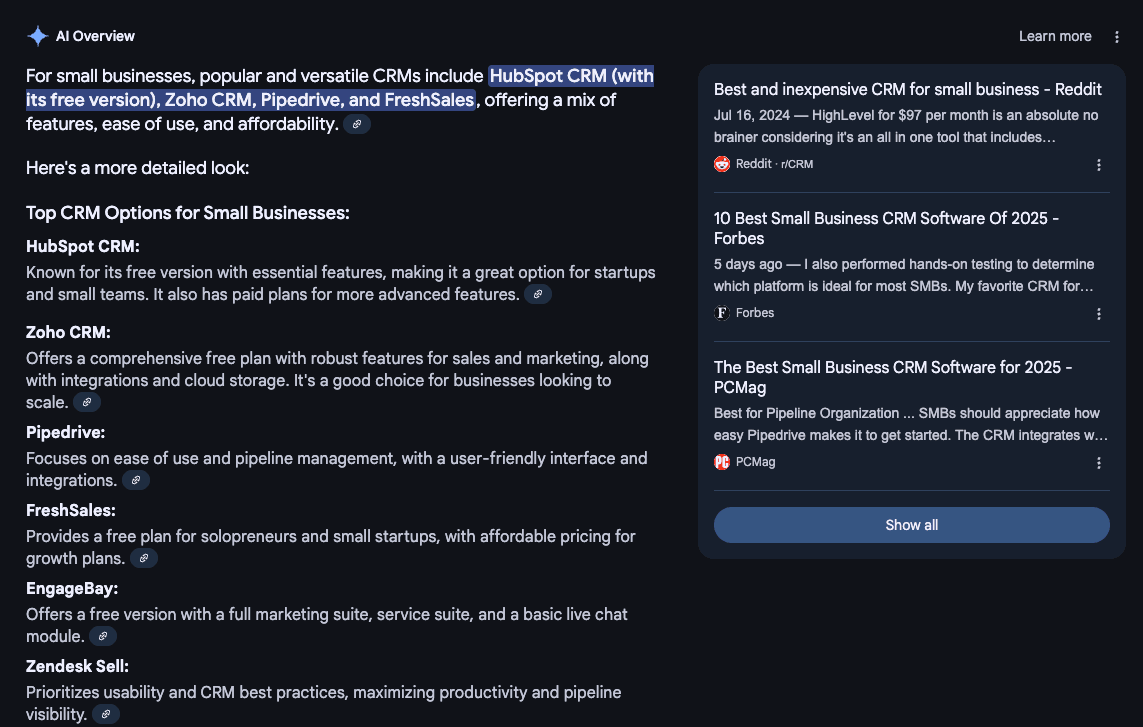This screenshot has width=1143, height=727.
Task: Open the top-right AI Overview options menu
Action: [x=1116, y=35]
